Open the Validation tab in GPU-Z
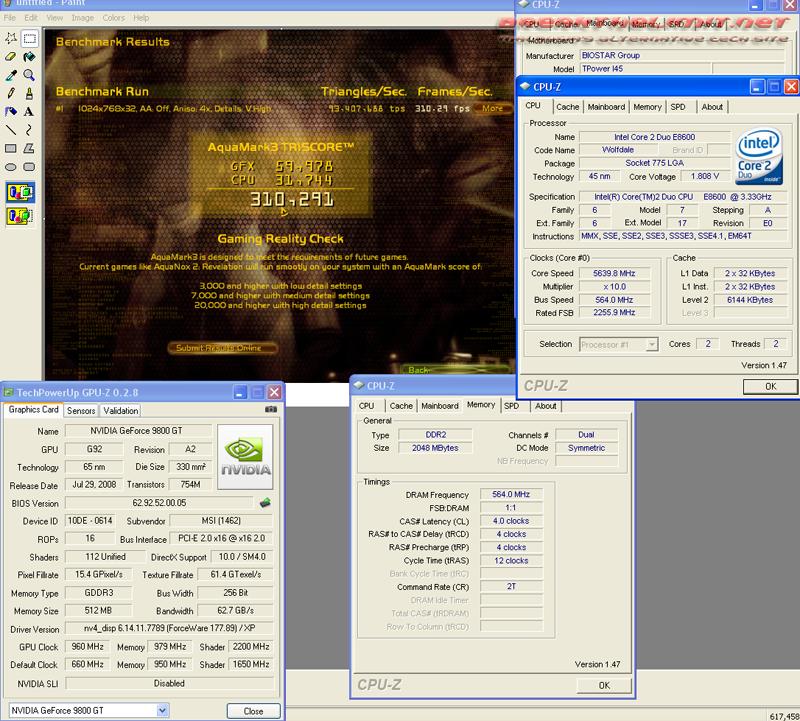The height and width of the screenshot is (721, 800). pyautogui.click(x=120, y=411)
